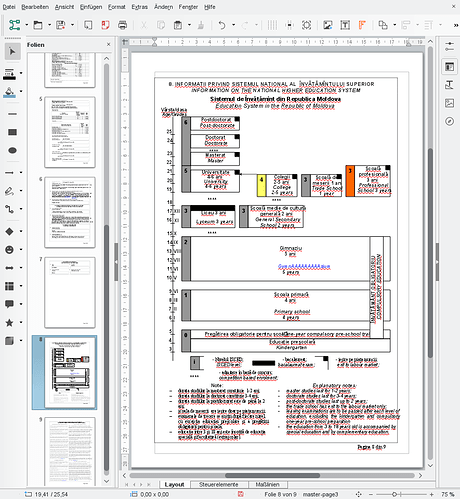Image resolution: width=460 pixels, height=499 pixels.
Task: Select the arrow selection tool
Action: [x=12, y=52]
